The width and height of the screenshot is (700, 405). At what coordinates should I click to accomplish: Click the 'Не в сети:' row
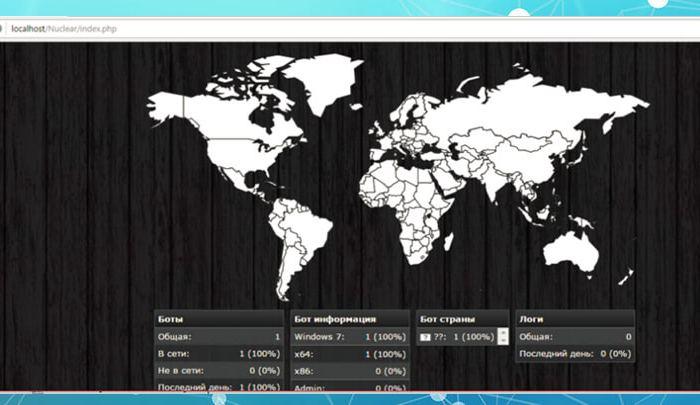tap(219, 371)
